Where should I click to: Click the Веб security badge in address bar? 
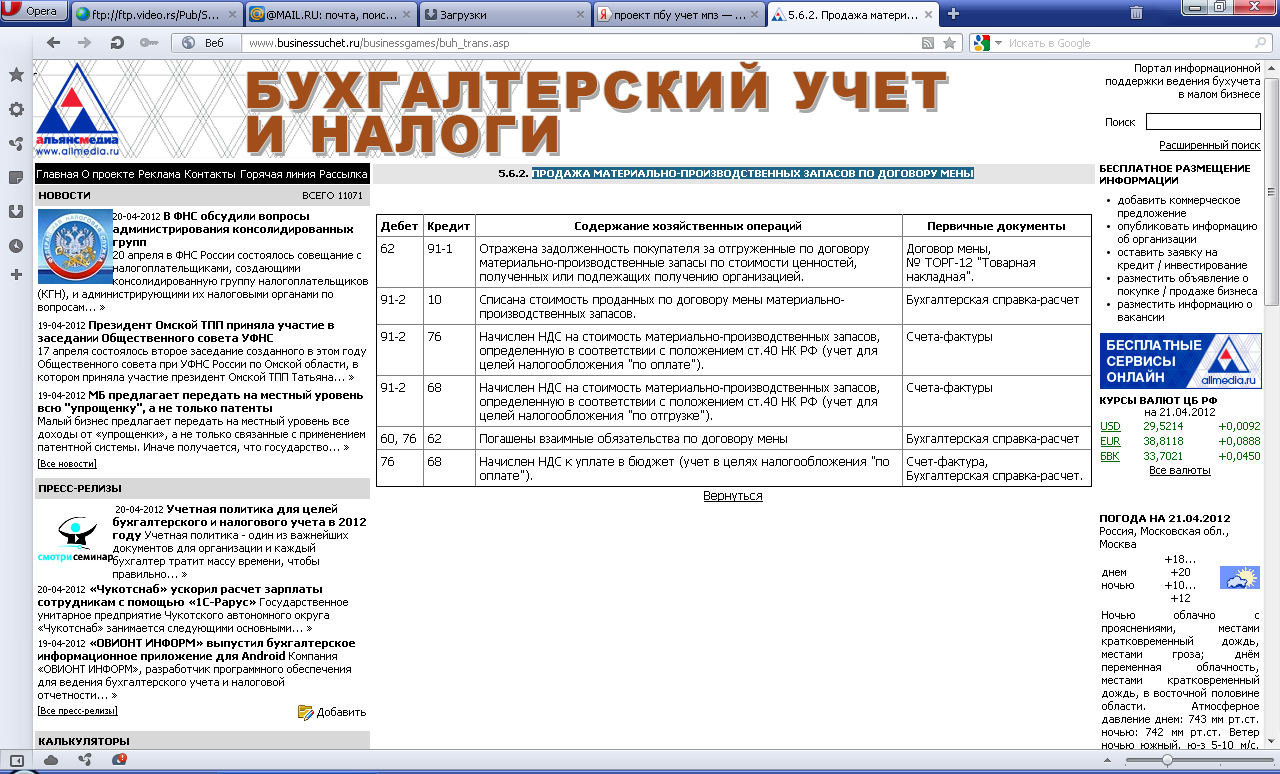click(205, 43)
